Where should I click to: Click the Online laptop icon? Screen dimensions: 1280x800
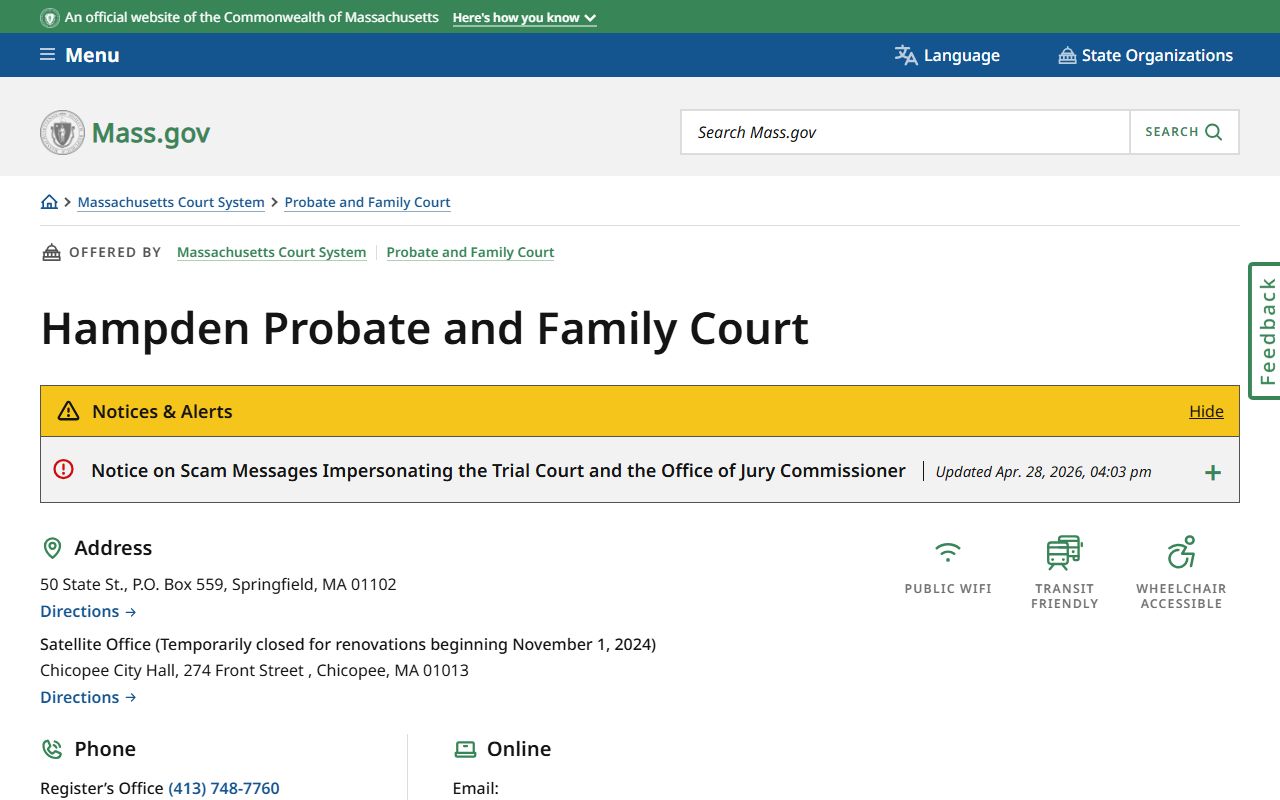point(465,749)
